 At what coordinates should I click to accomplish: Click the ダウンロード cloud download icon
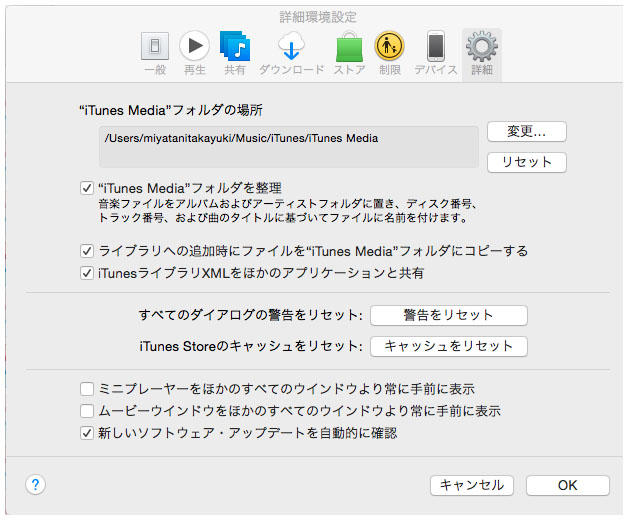point(292,47)
